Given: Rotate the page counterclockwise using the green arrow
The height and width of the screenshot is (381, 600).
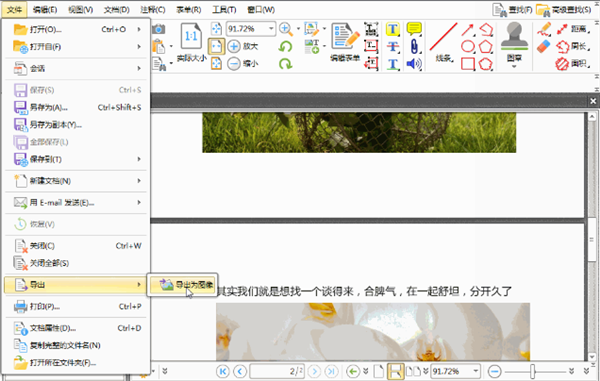Looking at the screenshot, I should [285, 47].
